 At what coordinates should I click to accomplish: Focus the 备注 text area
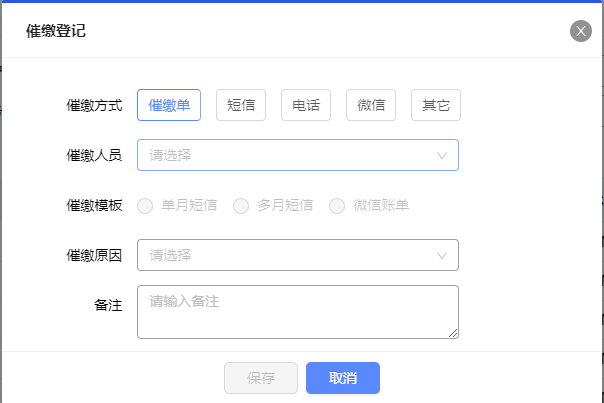pyautogui.click(x=298, y=312)
